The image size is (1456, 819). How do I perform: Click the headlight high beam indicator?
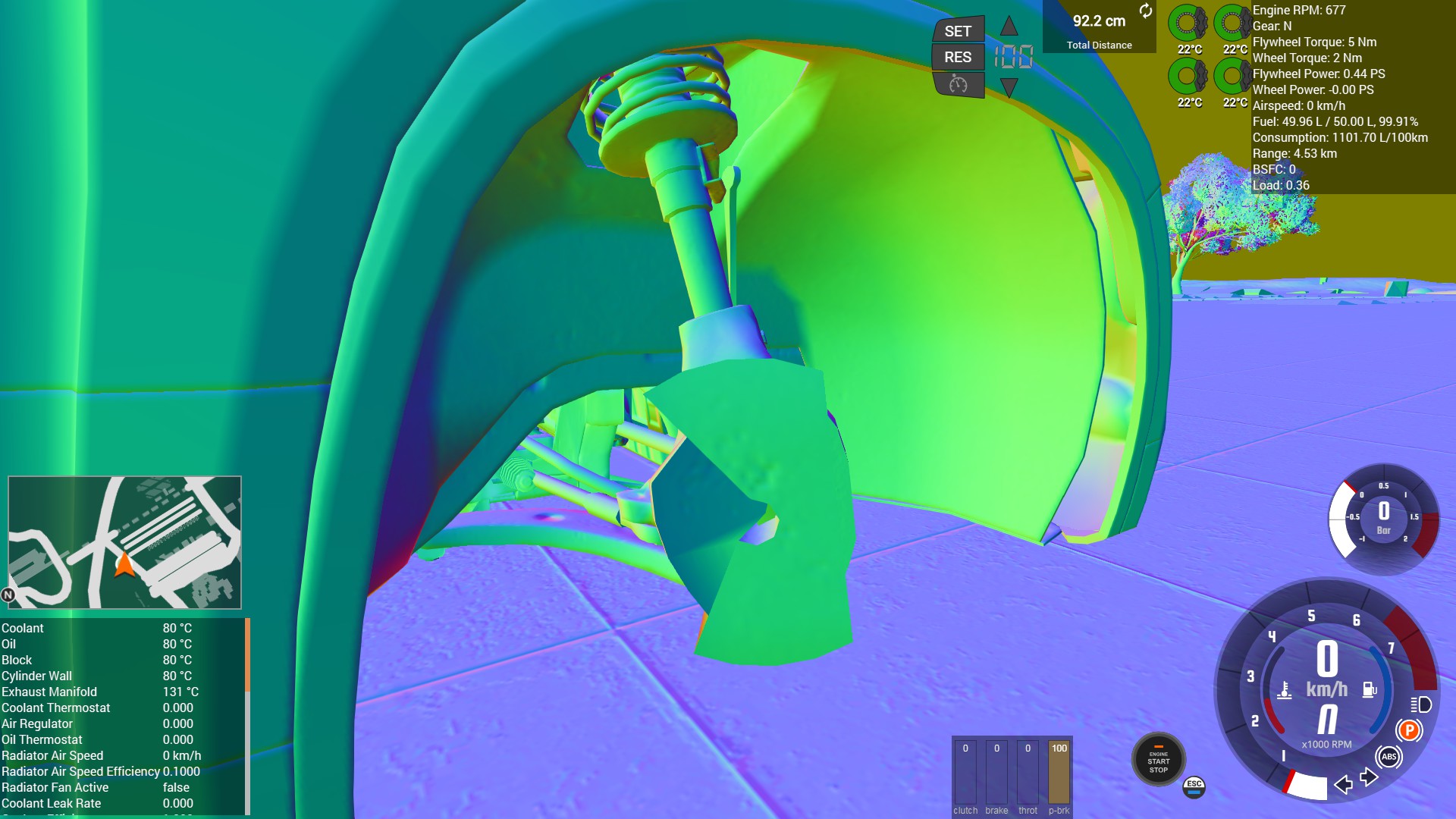(x=1421, y=704)
